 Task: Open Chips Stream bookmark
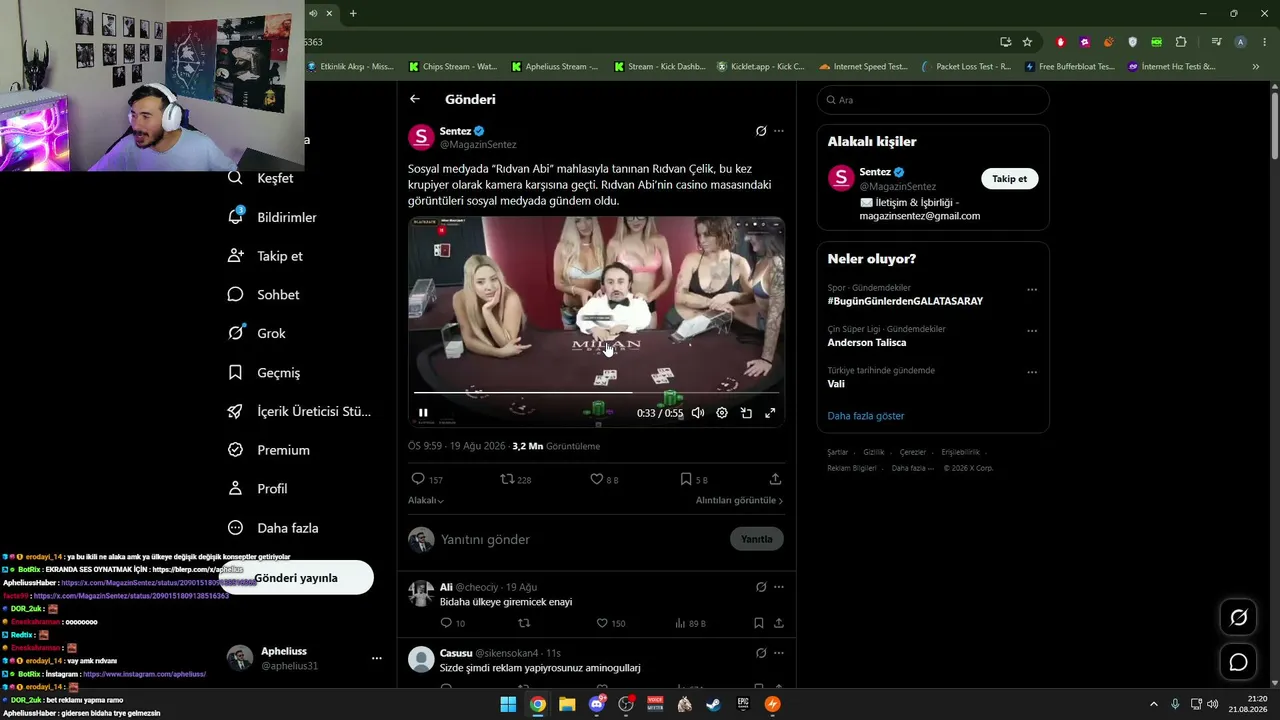tap(453, 67)
